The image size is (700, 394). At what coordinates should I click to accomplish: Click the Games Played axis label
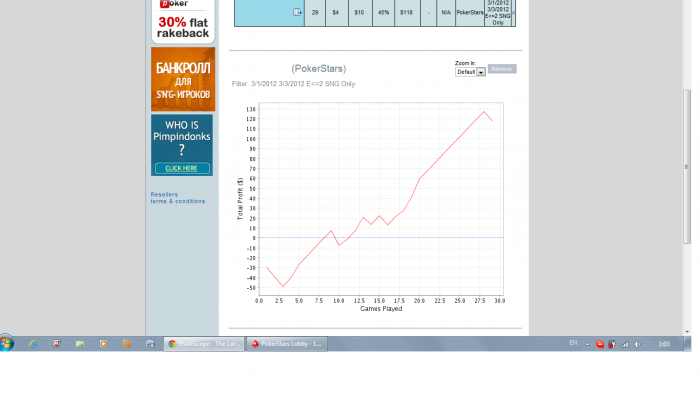tap(381, 309)
